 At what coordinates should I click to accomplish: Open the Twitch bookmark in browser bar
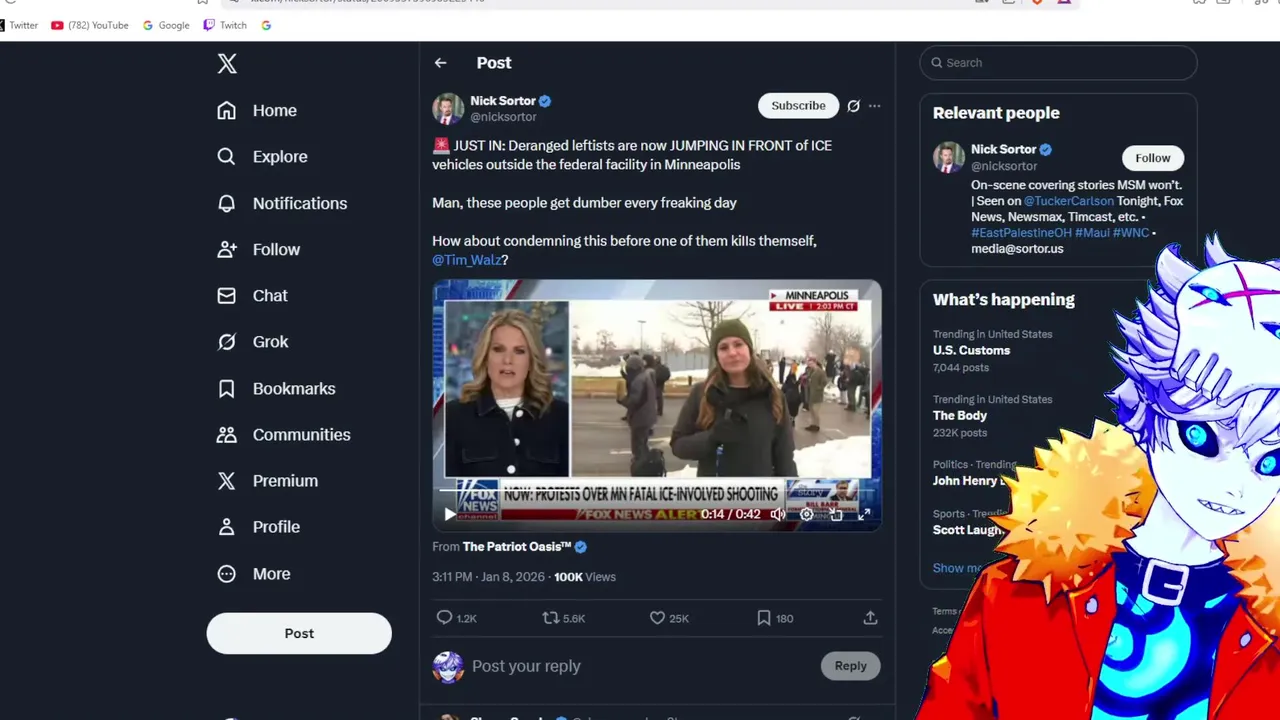(225, 25)
